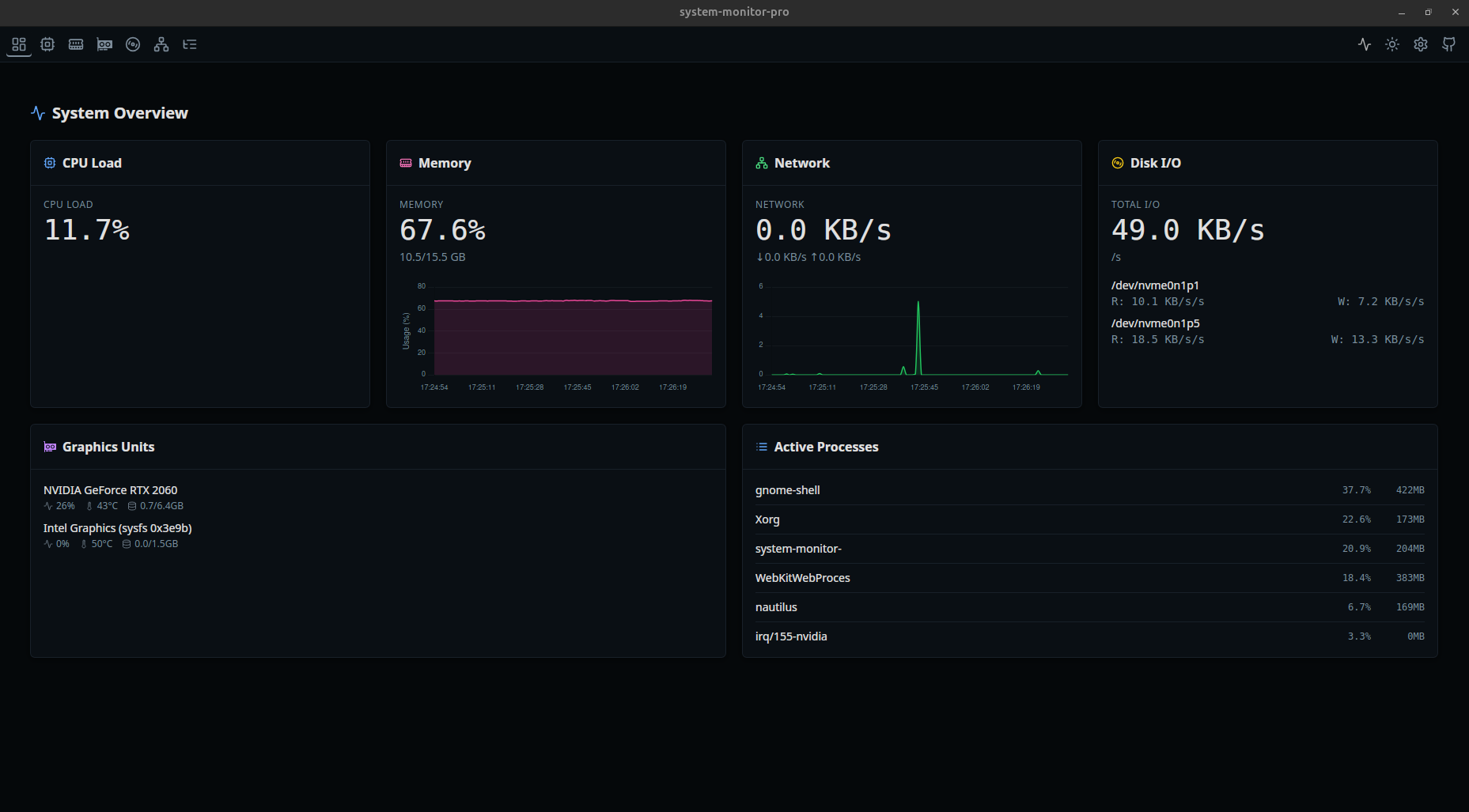Open the Memory (RAM) panel icon
1469x812 pixels.
[x=76, y=44]
